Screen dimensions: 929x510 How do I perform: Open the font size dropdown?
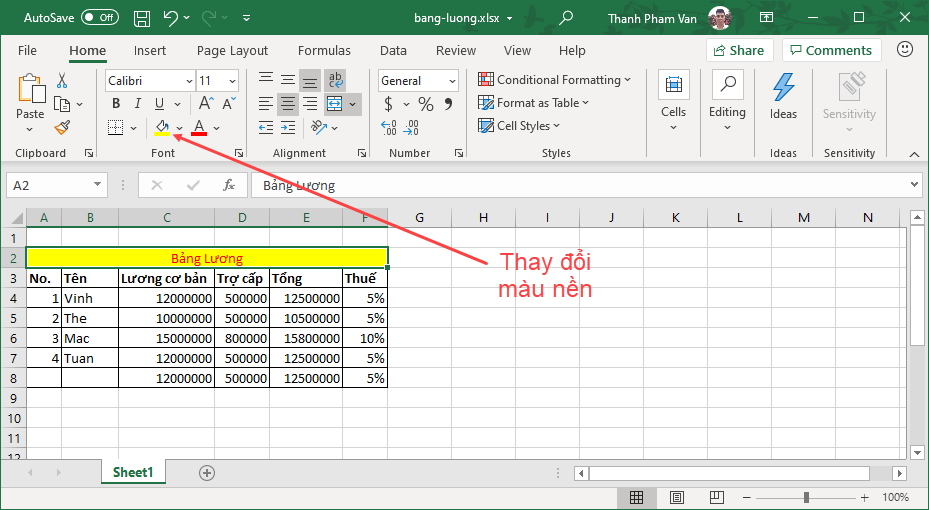coord(232,81)
